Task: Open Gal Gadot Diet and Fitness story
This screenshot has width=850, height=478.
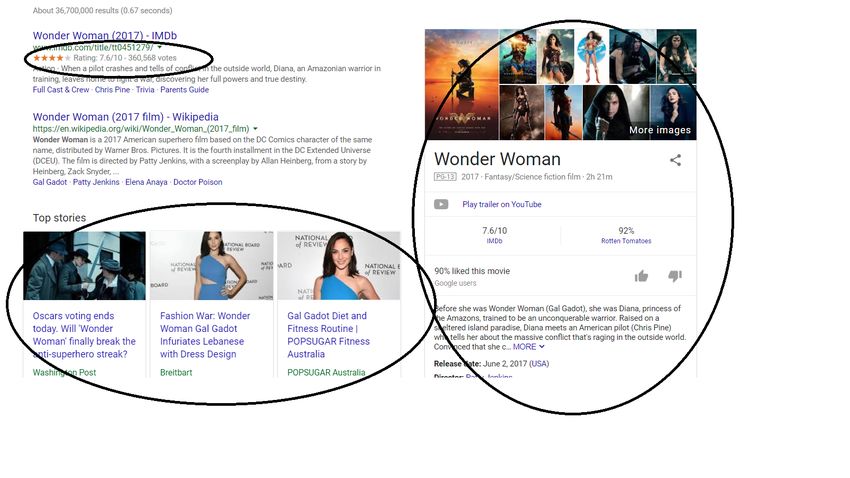Action: click(329, 335)
